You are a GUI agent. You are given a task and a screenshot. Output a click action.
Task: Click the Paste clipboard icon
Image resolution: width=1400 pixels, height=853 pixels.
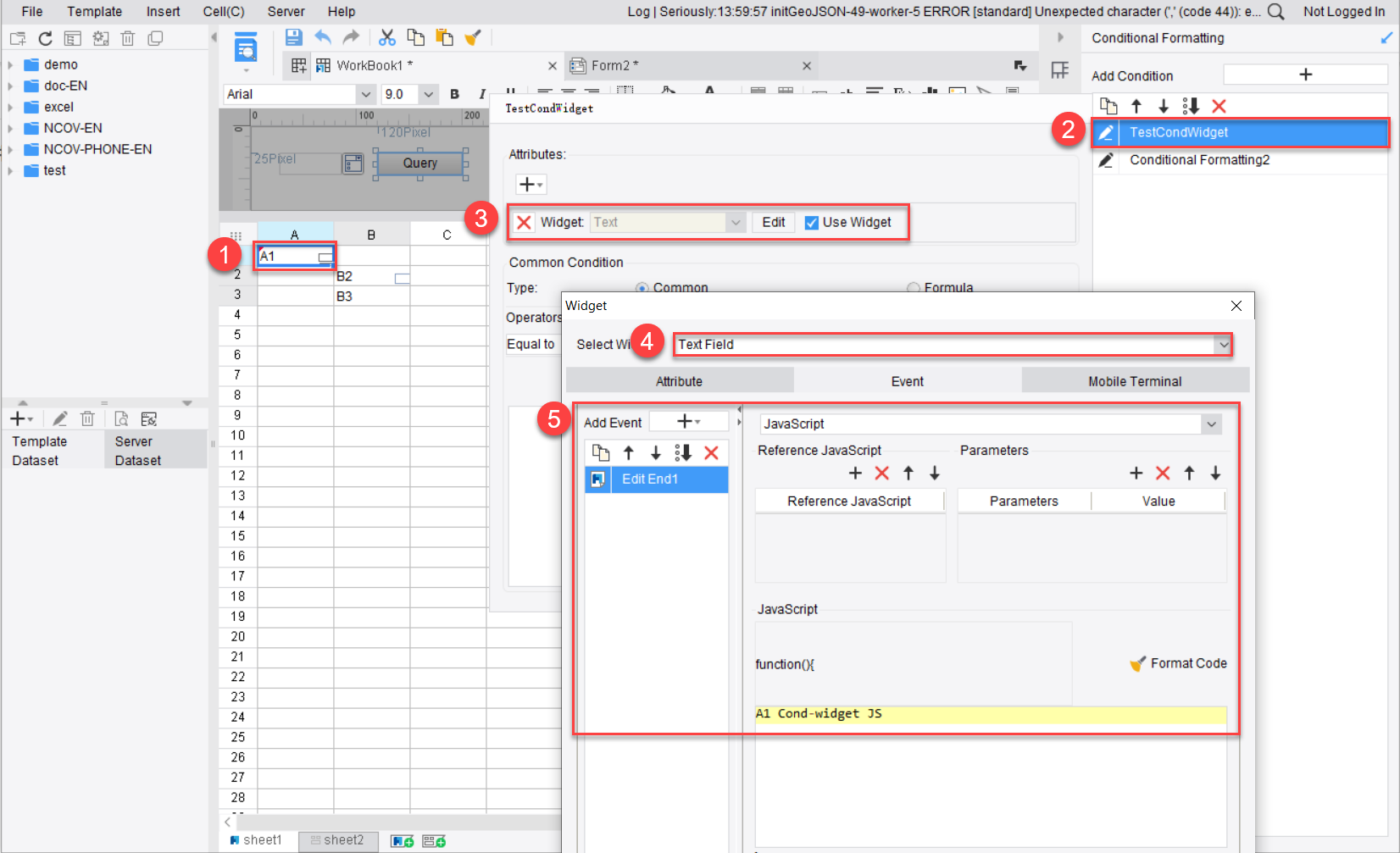[x=444, y=37]
